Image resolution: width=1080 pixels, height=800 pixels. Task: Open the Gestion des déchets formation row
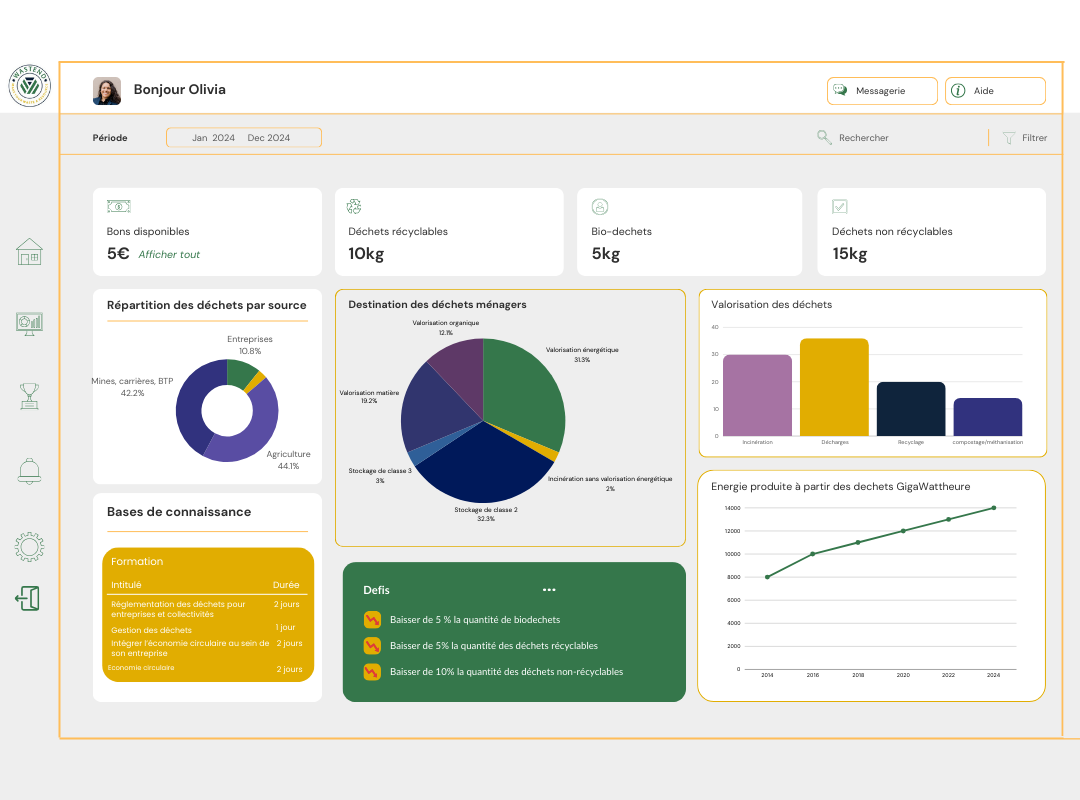click(x=151, y=630)
